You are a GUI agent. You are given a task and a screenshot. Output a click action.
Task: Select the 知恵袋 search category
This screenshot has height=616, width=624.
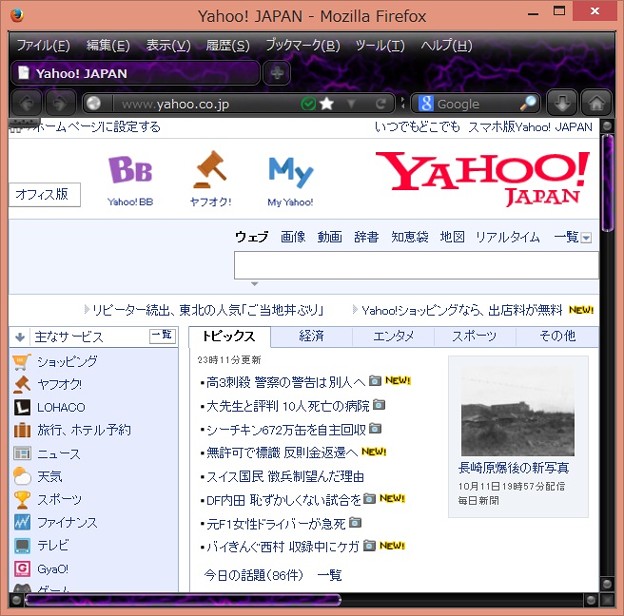pos(410,237)
